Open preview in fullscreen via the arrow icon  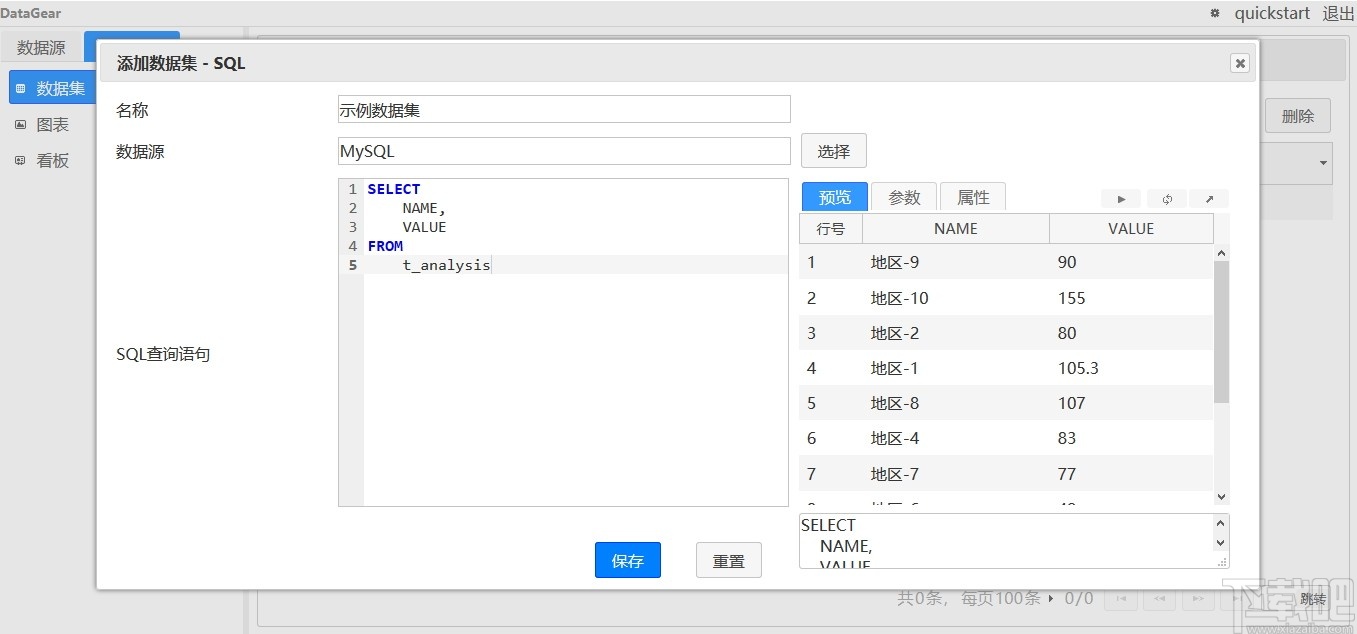pos(1210,199)
